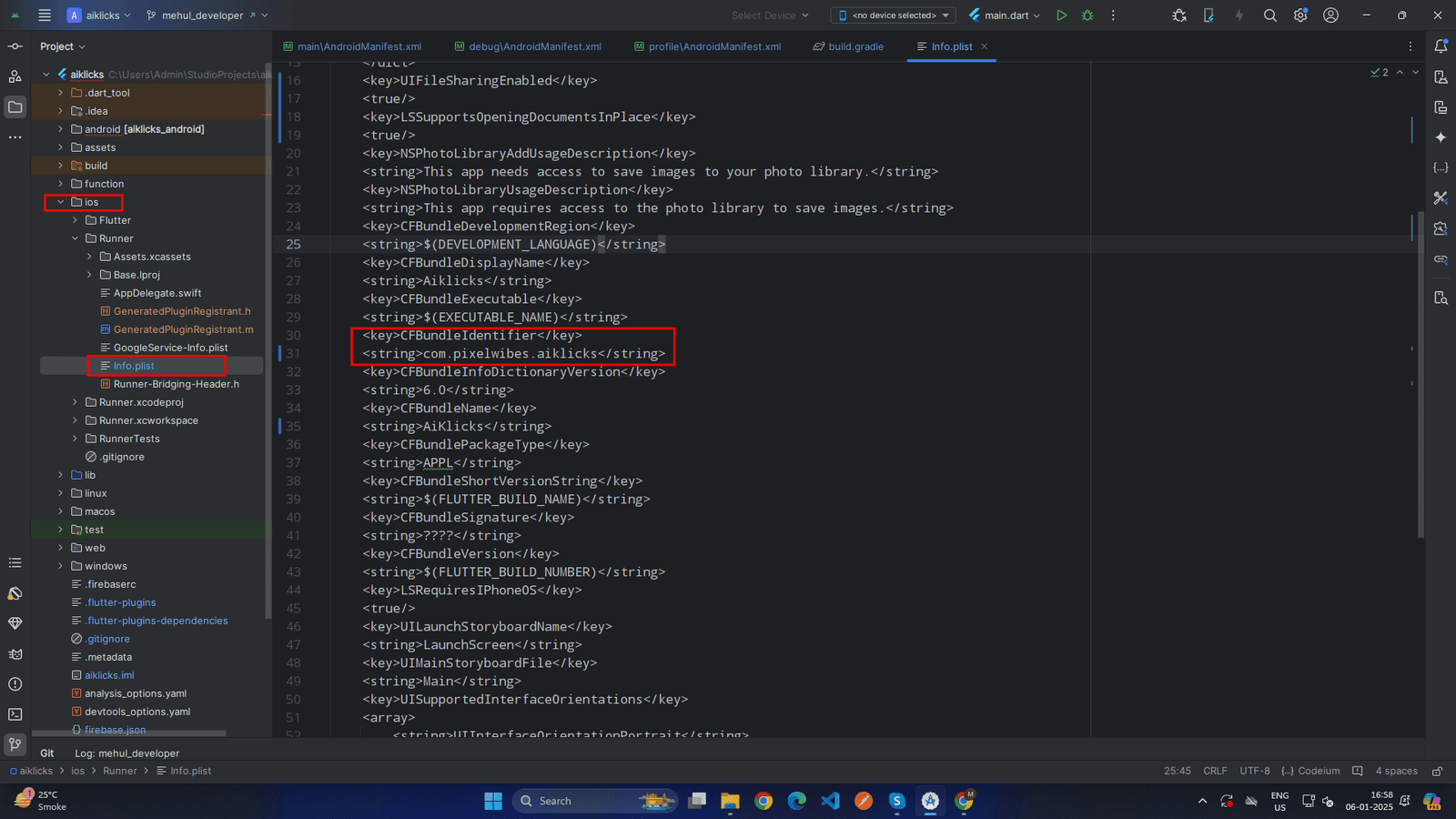Click the Debug bug icon

1087,15
